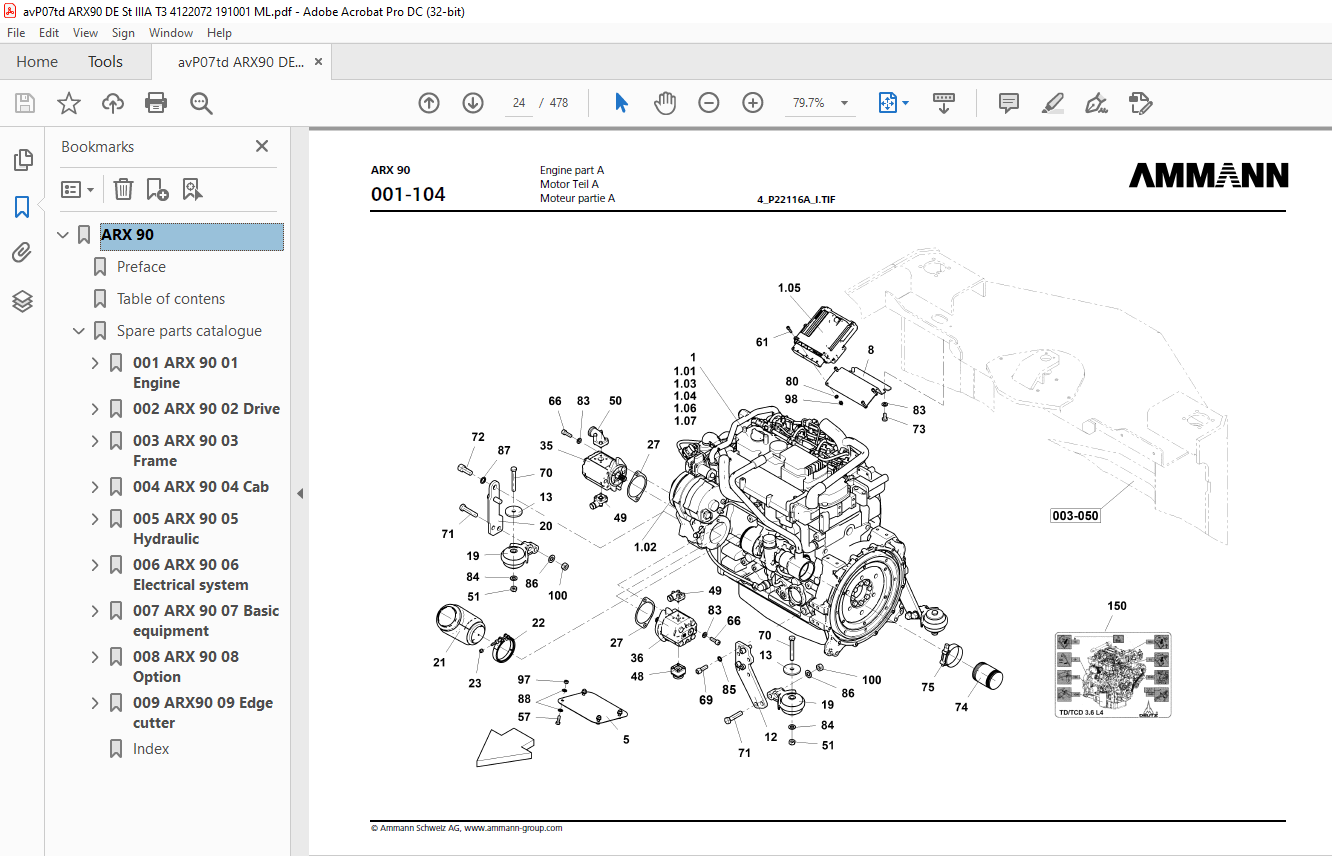Expand the 008 ARX 90 08 Option bookmark
Screen dimensions: 1332x856
click(95, 657)
